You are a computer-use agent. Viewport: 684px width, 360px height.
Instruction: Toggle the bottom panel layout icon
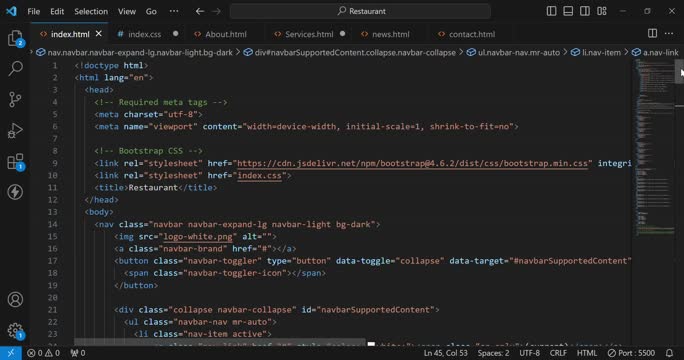[x=568, y=11]
